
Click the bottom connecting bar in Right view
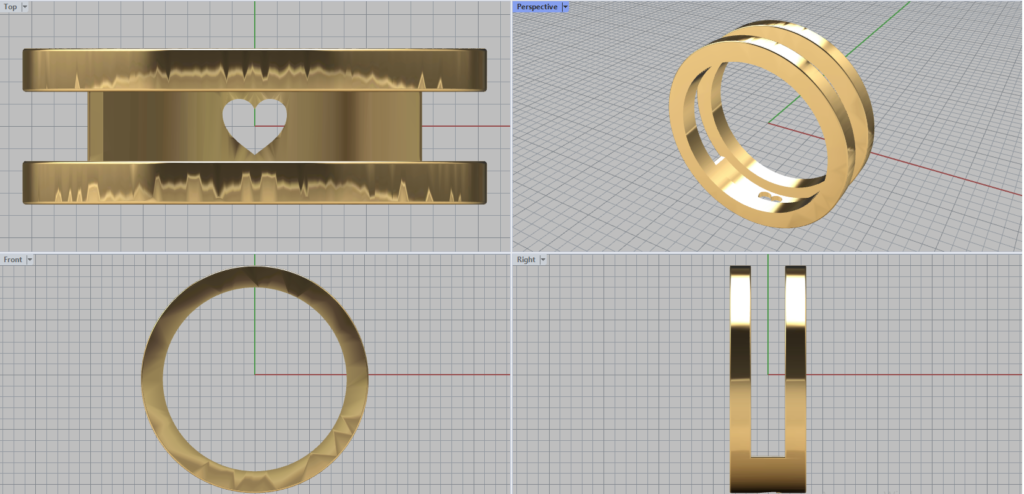pos(768,472)
